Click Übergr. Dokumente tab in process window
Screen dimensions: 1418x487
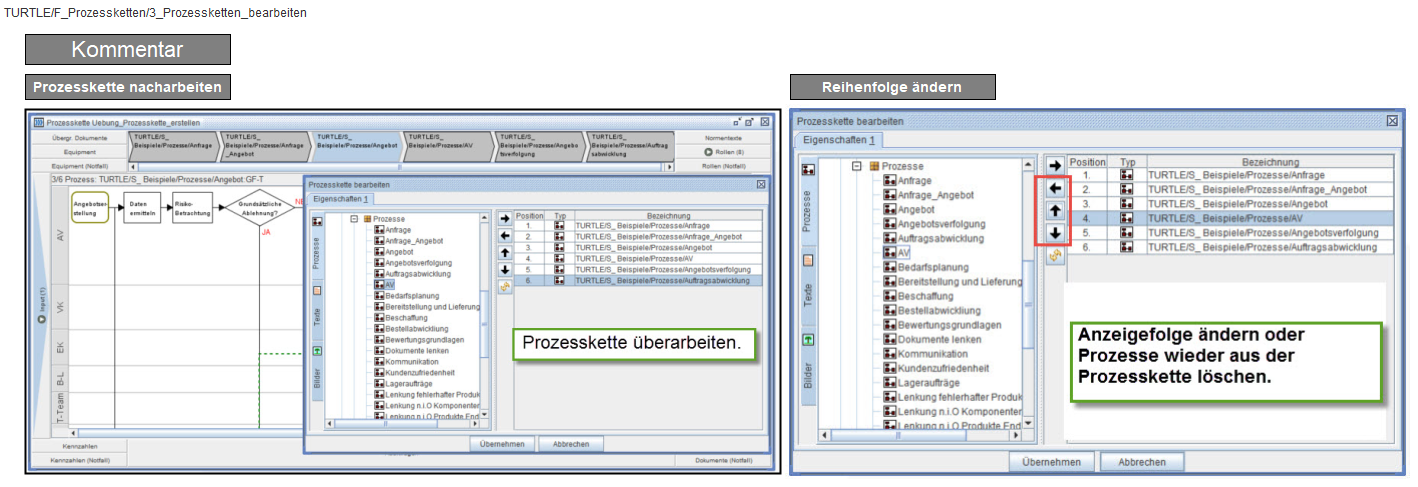(x=79, y=137)
